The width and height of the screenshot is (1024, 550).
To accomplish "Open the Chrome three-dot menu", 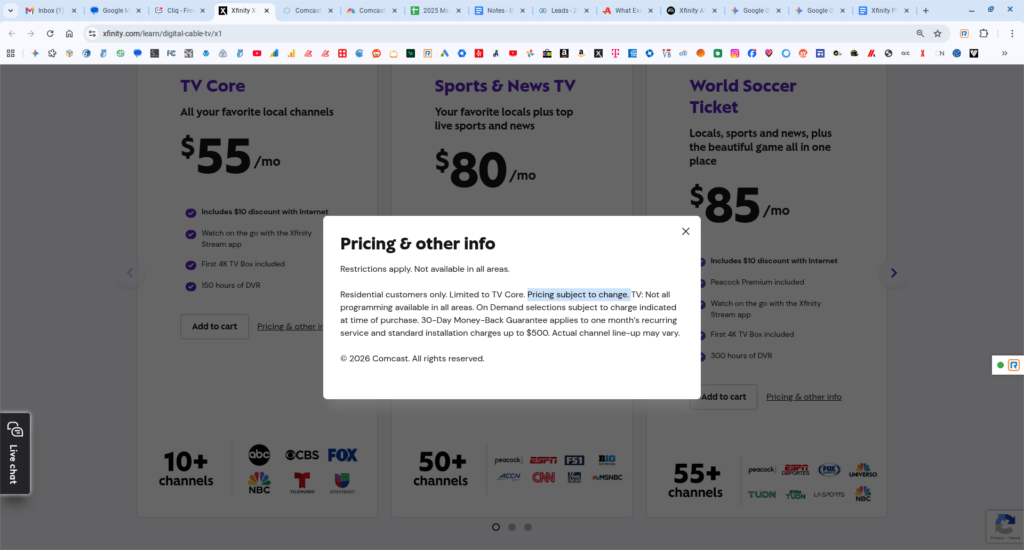I will click(1005, 33).
